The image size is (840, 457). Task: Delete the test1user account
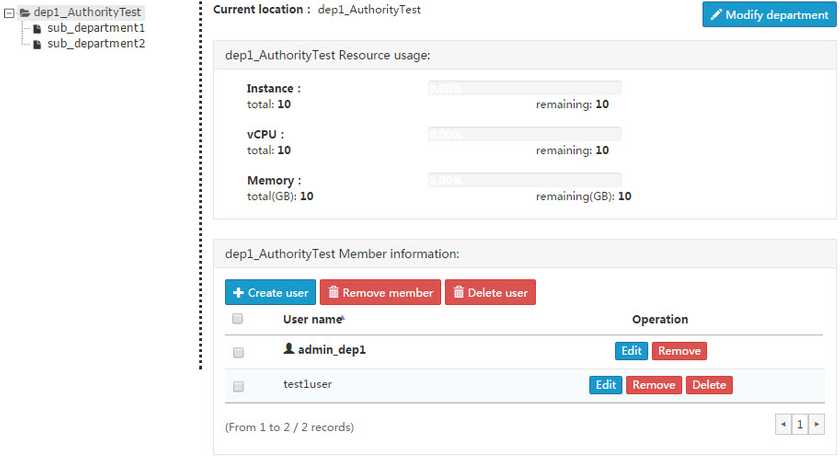[709, 385]
